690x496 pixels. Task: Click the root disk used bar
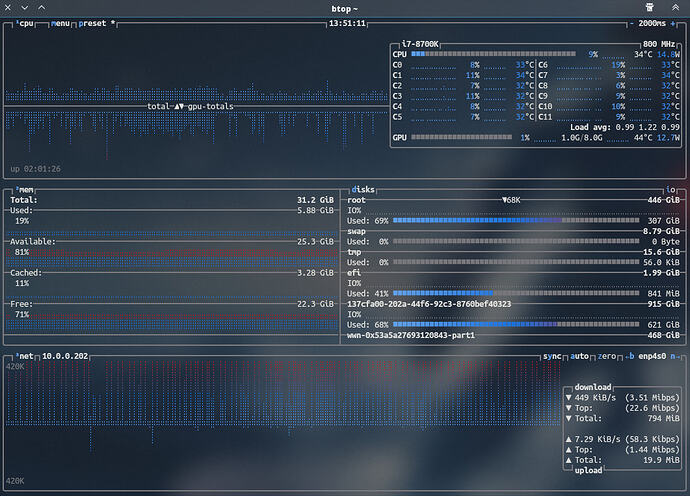(514, 220)
